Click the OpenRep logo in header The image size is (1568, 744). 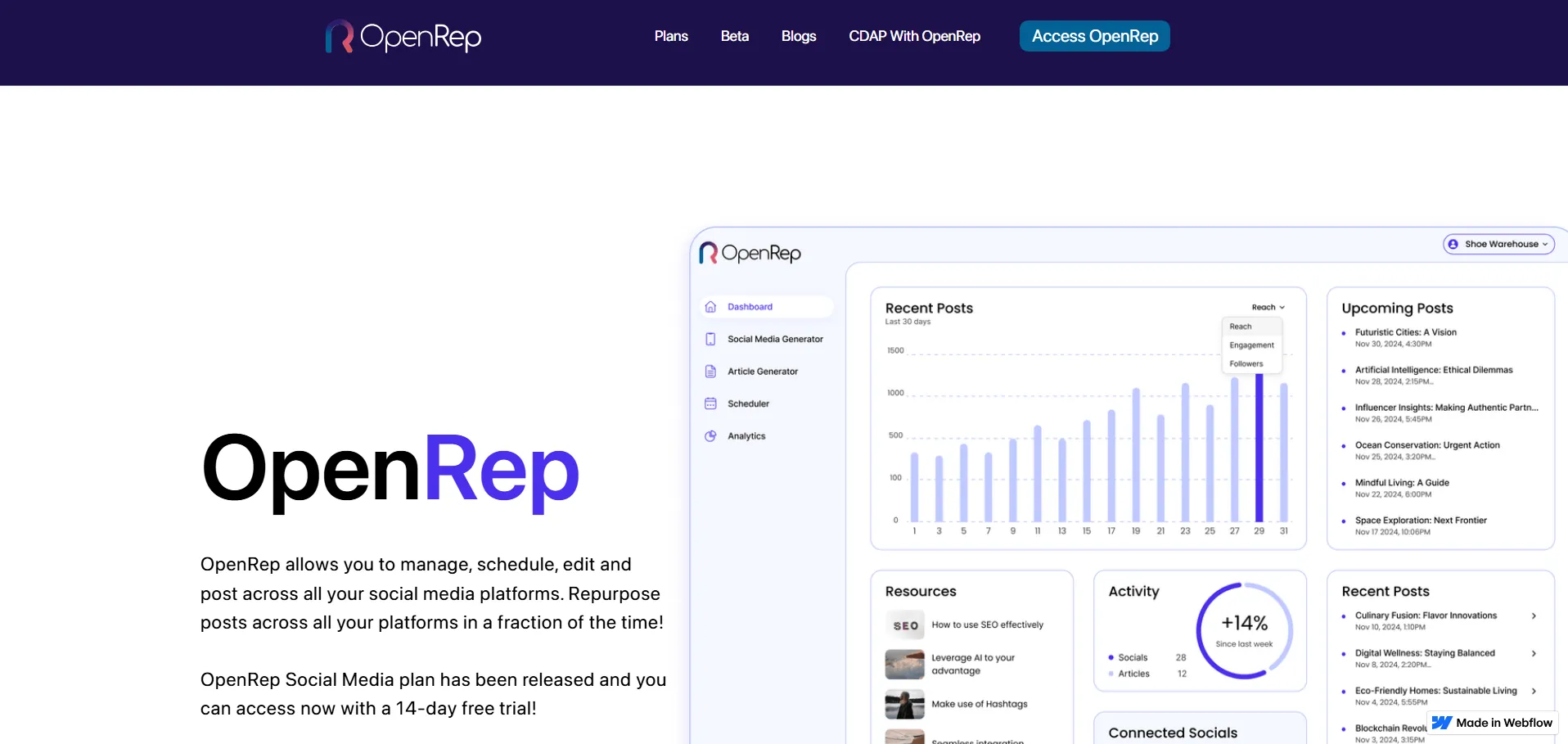[403, 37]
